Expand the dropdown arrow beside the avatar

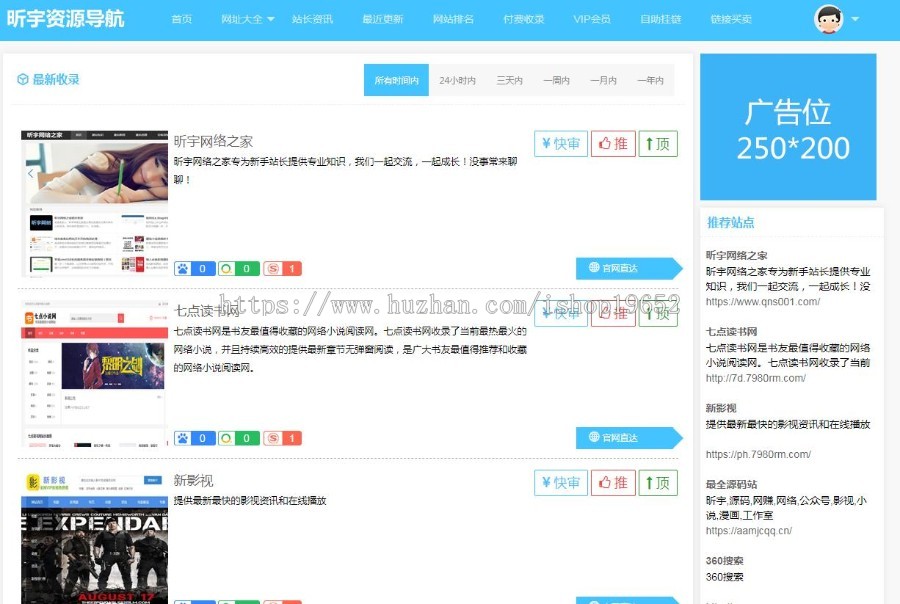pyautogui.click(x=855, y=19)
